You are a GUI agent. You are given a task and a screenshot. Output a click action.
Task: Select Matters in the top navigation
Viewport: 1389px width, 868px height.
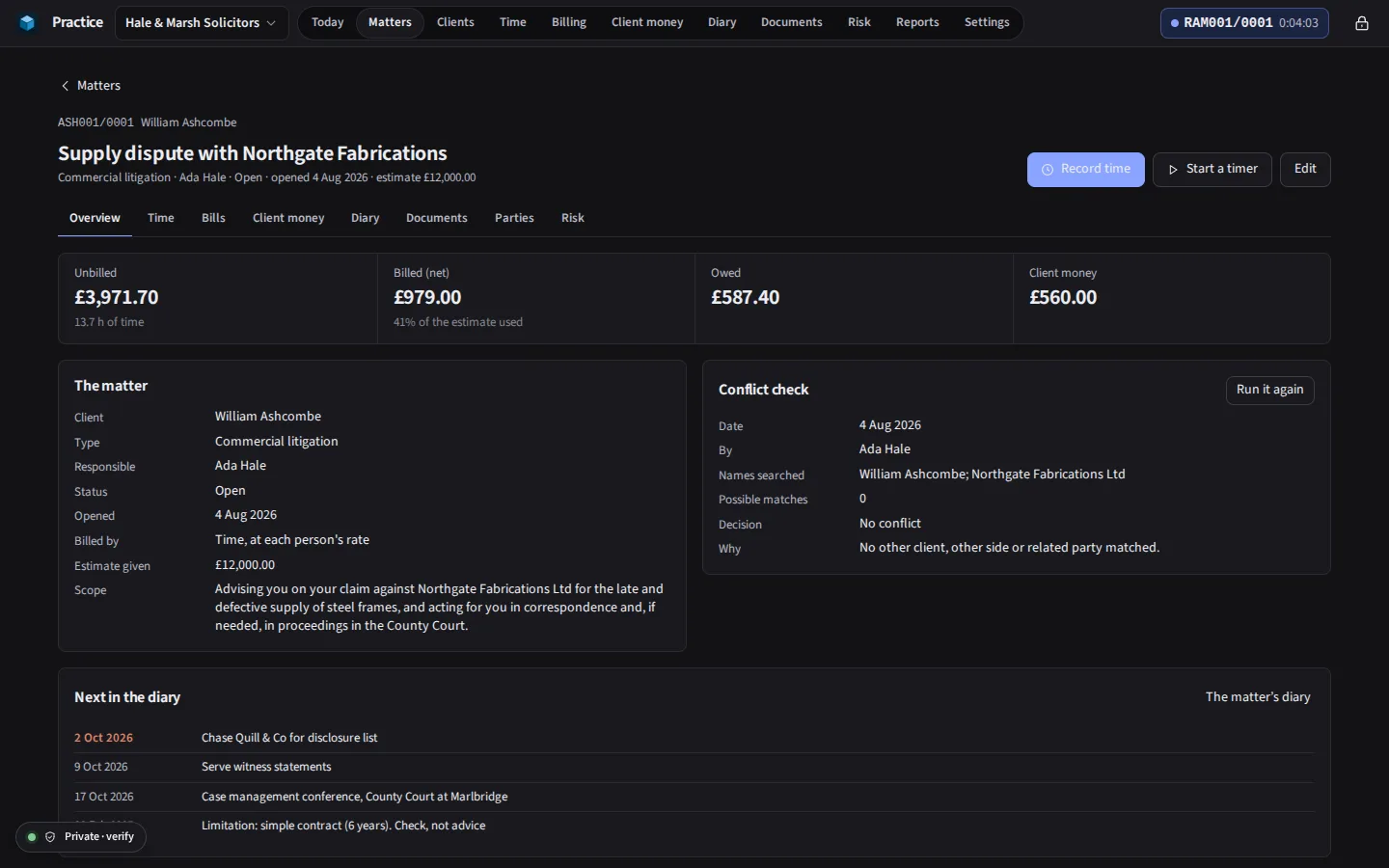[390, 22]
